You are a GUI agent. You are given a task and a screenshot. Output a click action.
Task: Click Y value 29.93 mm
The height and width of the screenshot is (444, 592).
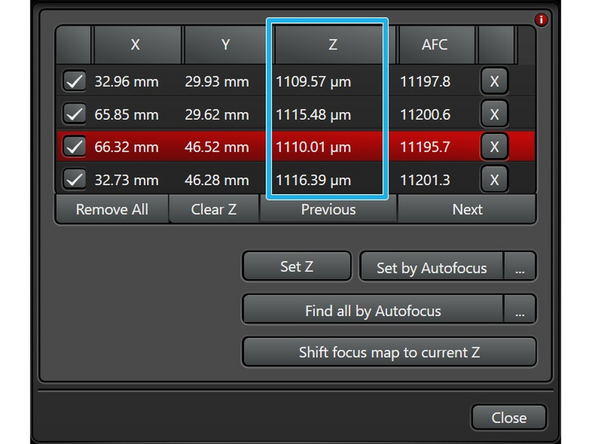coord(217,82)
